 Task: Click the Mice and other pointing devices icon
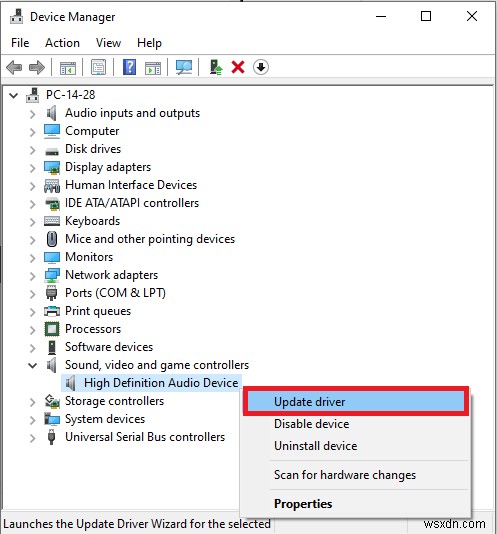click(52, 239)
